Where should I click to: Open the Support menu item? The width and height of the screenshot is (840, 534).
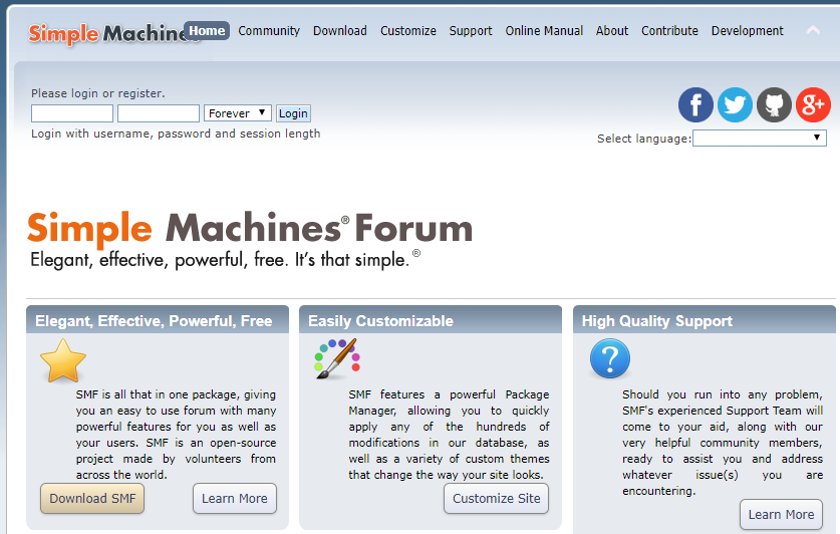coord(470,31)
